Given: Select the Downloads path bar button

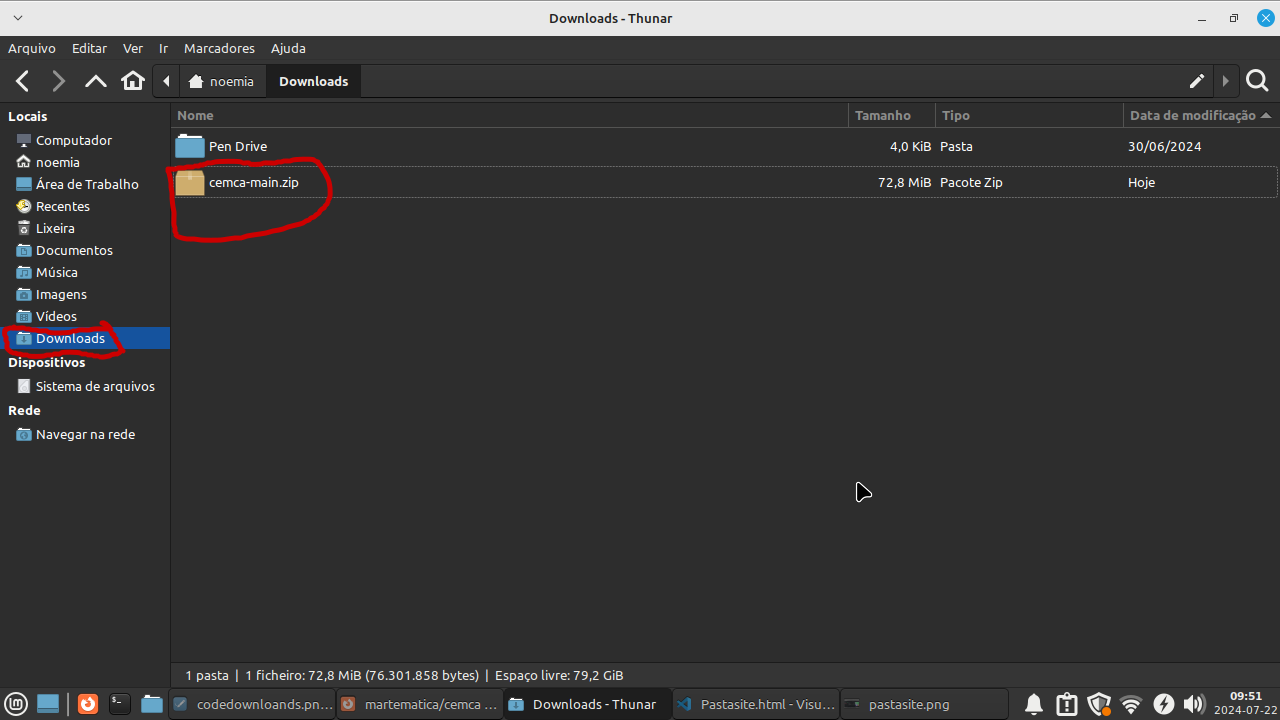Looking at the screenshot, I should pos(314,82).
